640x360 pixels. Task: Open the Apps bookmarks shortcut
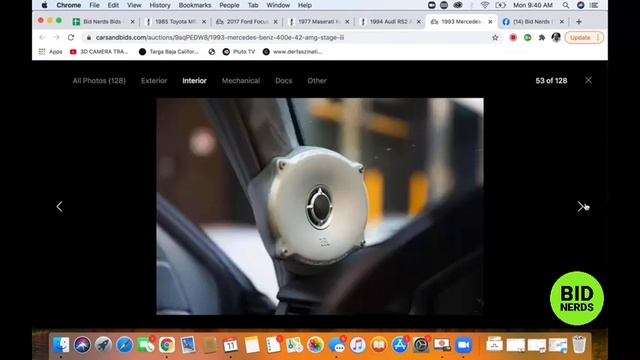51,52
